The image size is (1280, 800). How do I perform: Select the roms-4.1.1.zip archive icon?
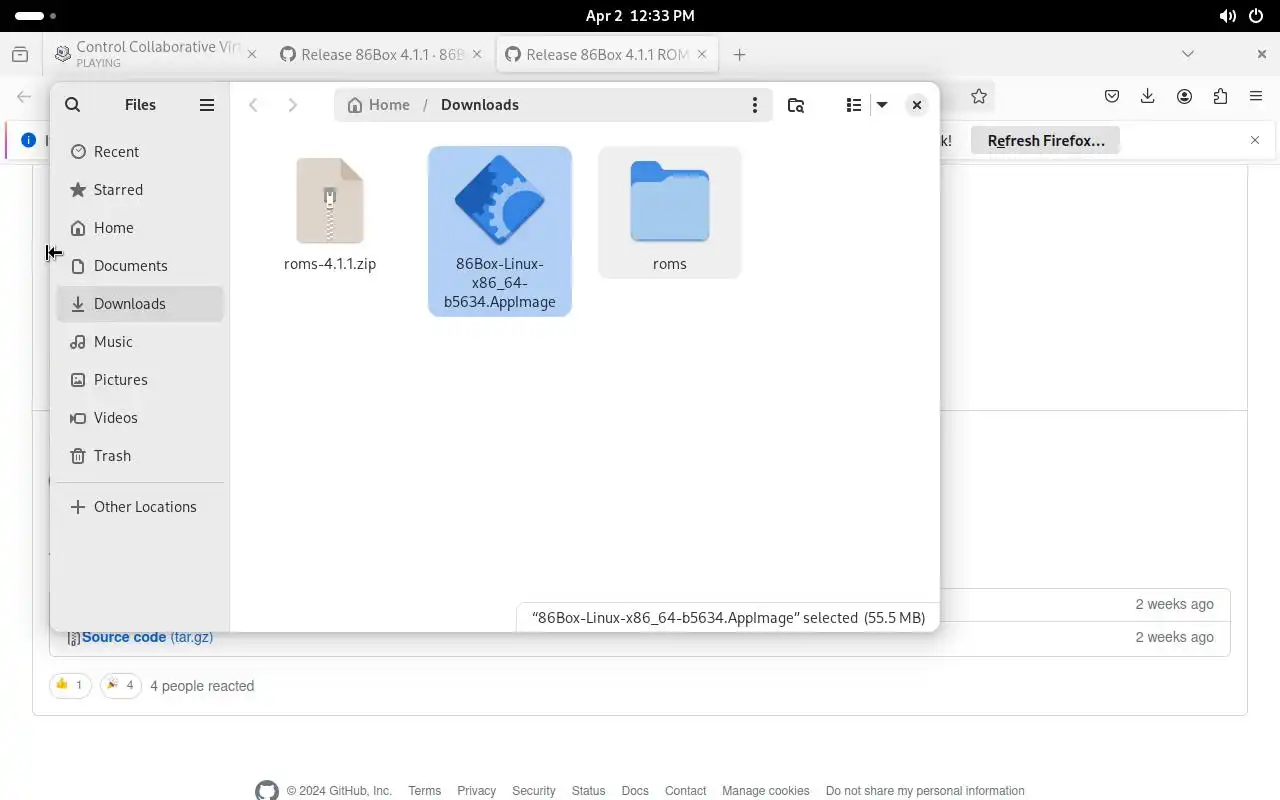point(330,201)
